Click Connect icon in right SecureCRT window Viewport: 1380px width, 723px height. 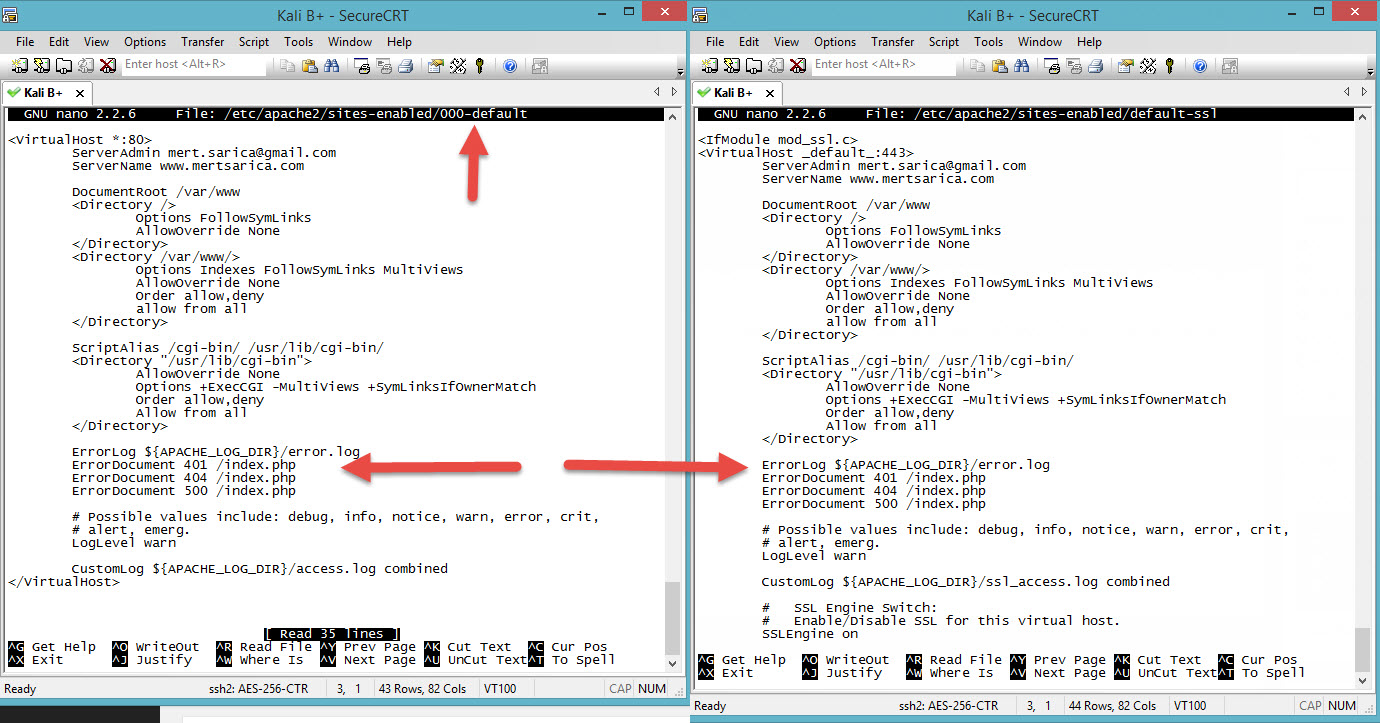click(709, 65)
